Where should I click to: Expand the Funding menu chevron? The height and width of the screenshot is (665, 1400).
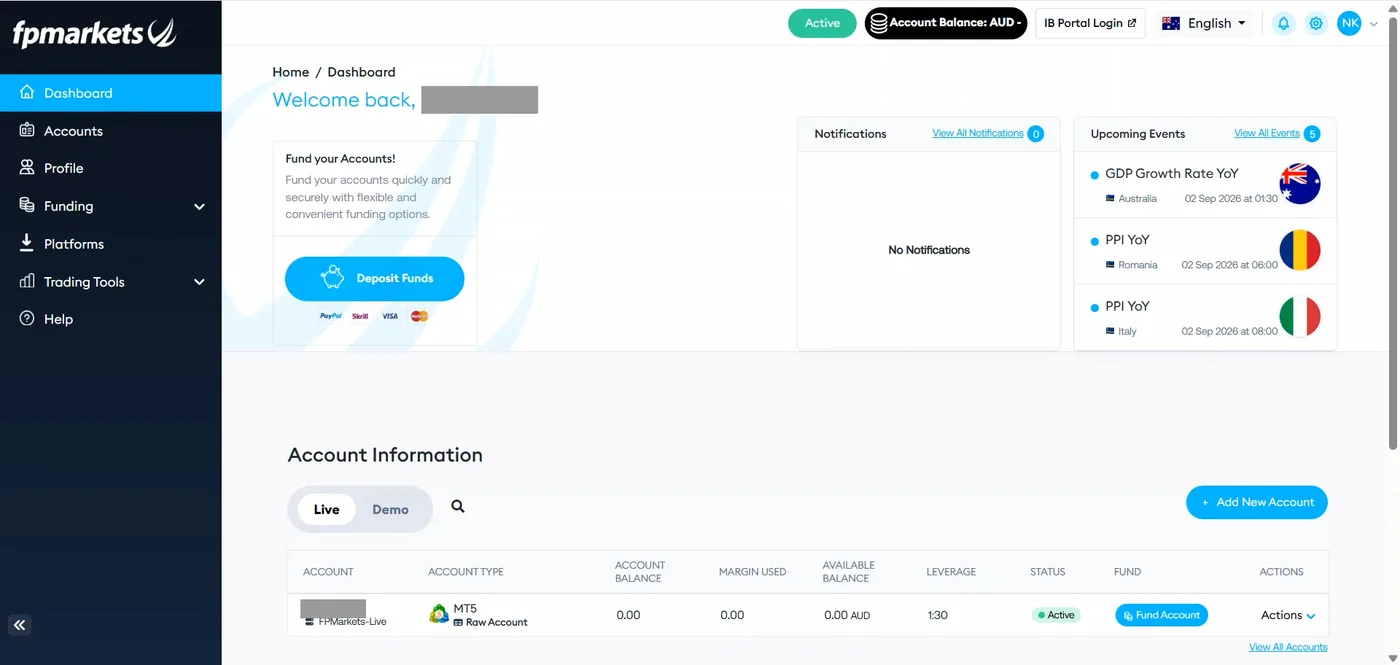199,206
